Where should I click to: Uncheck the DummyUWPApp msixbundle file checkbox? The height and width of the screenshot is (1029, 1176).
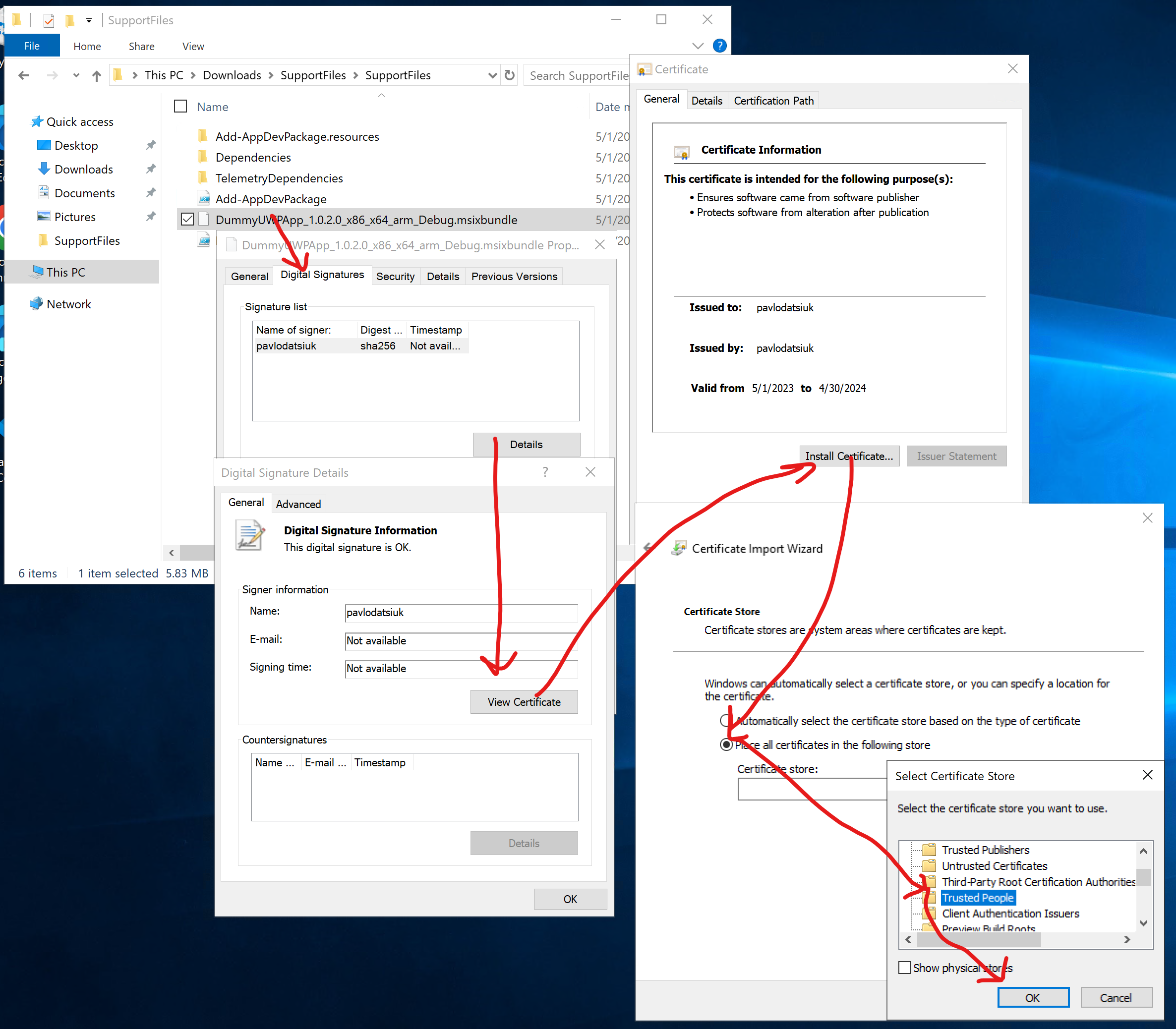[187, 220]
